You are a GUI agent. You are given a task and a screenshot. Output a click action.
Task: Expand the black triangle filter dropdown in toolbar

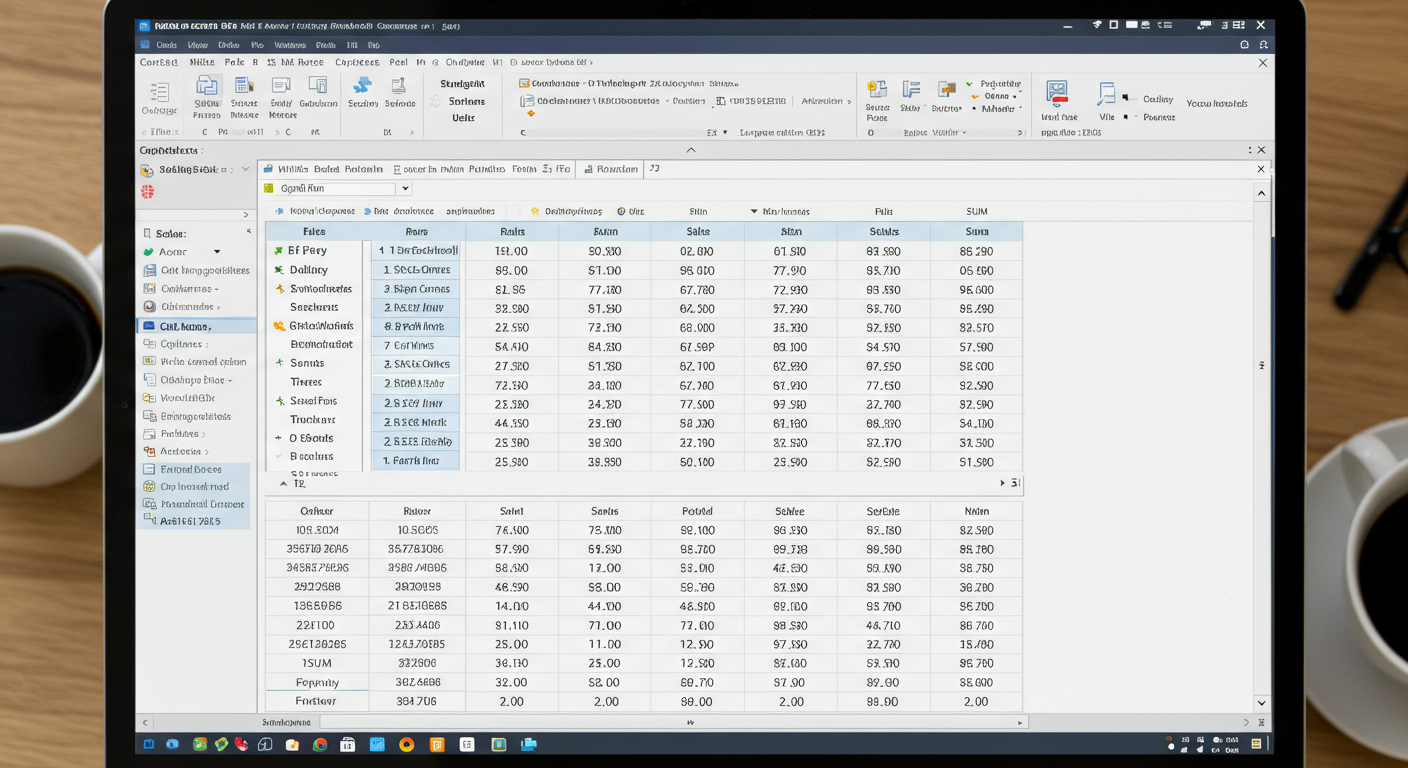(754, 212)
